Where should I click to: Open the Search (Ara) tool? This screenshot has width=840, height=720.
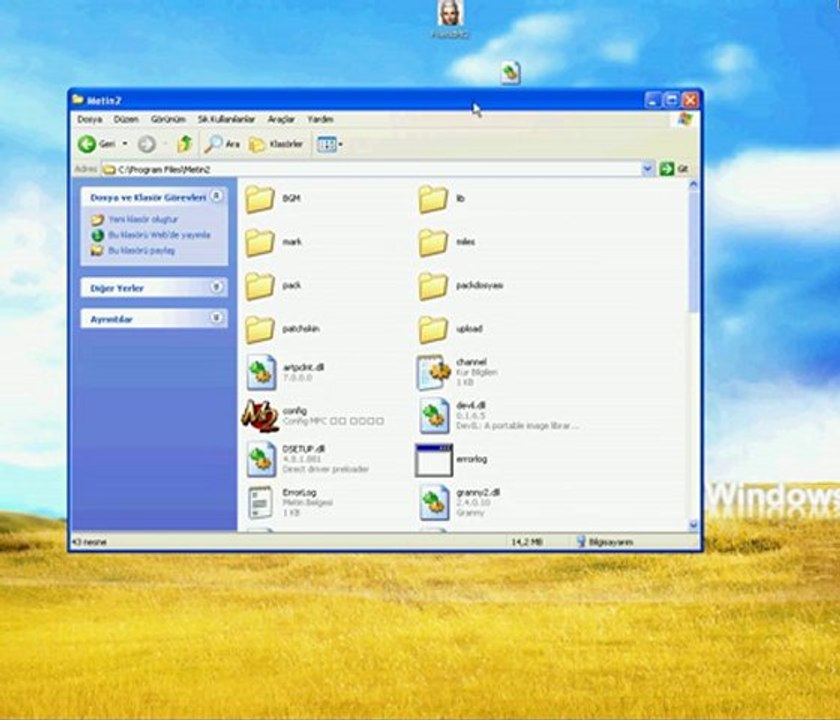[222, 144]
